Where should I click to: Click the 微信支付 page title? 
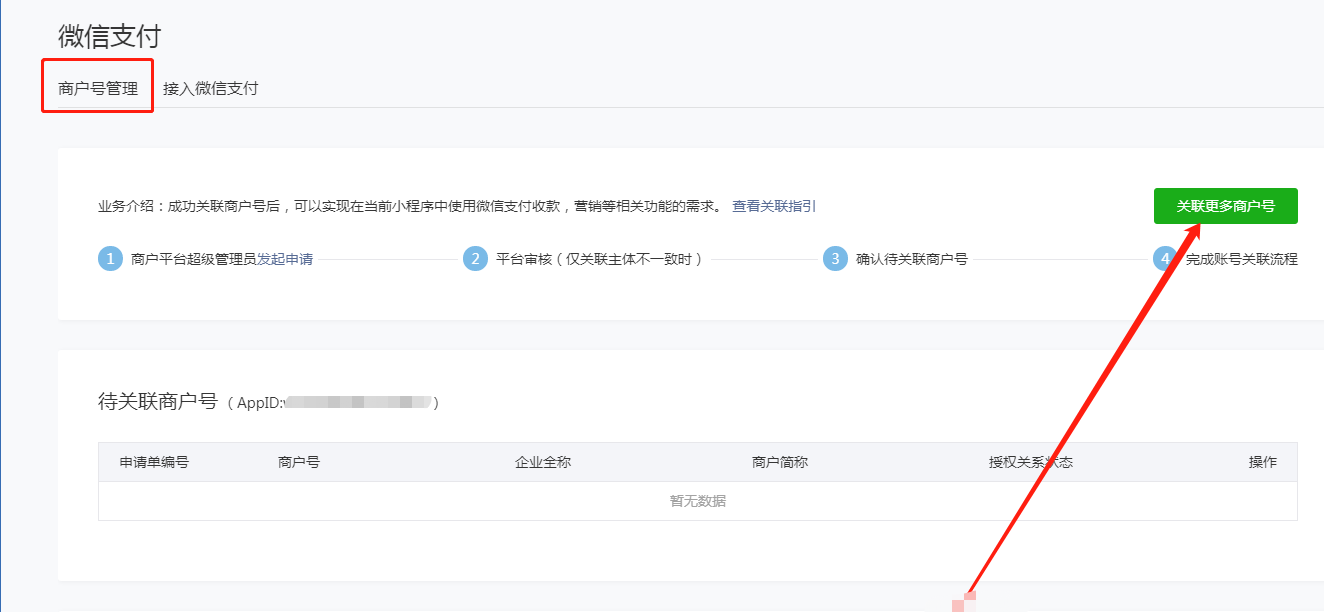[110, 36]
